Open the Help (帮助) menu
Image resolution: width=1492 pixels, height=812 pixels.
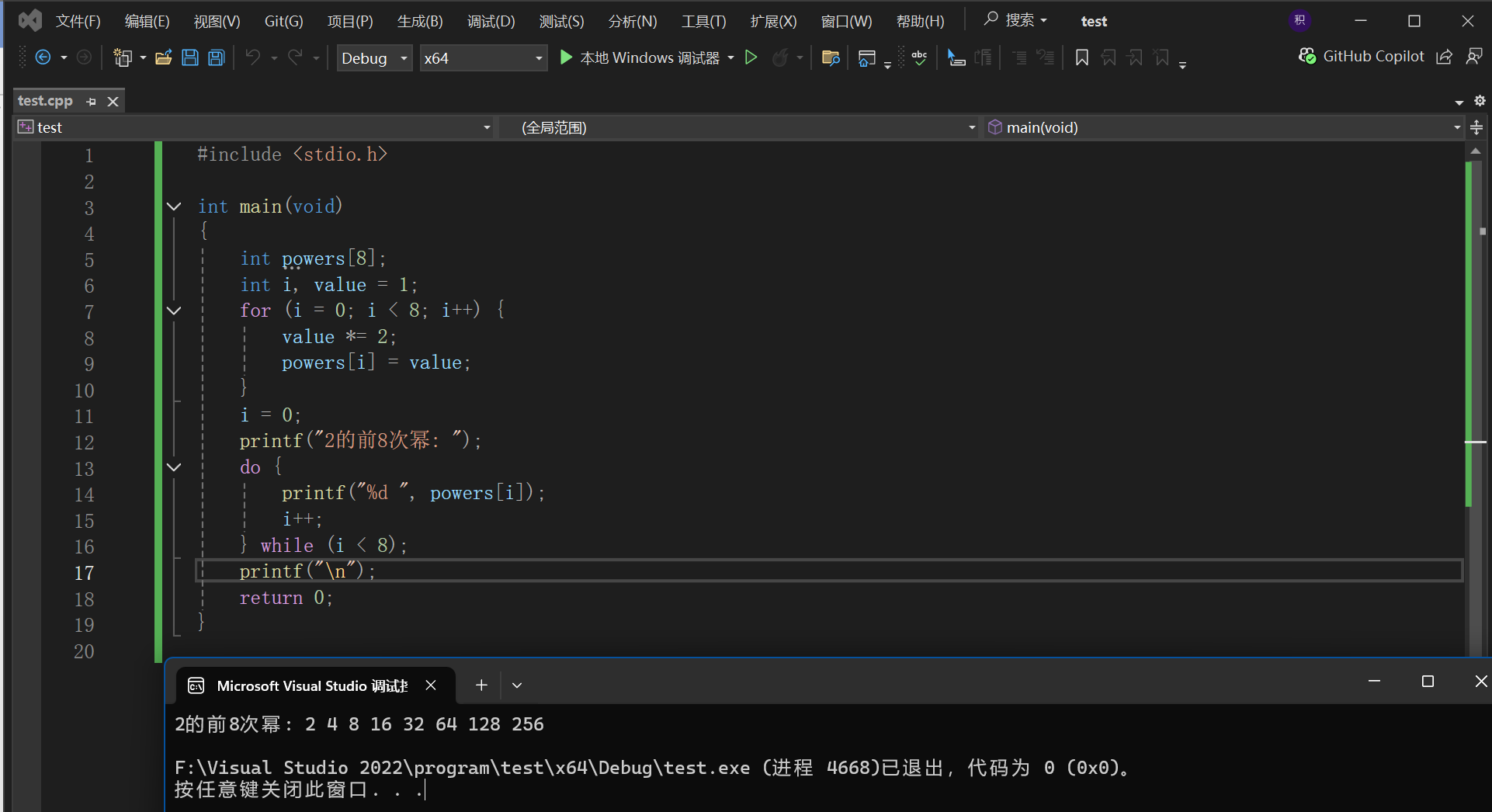click(x=921, y=21)
